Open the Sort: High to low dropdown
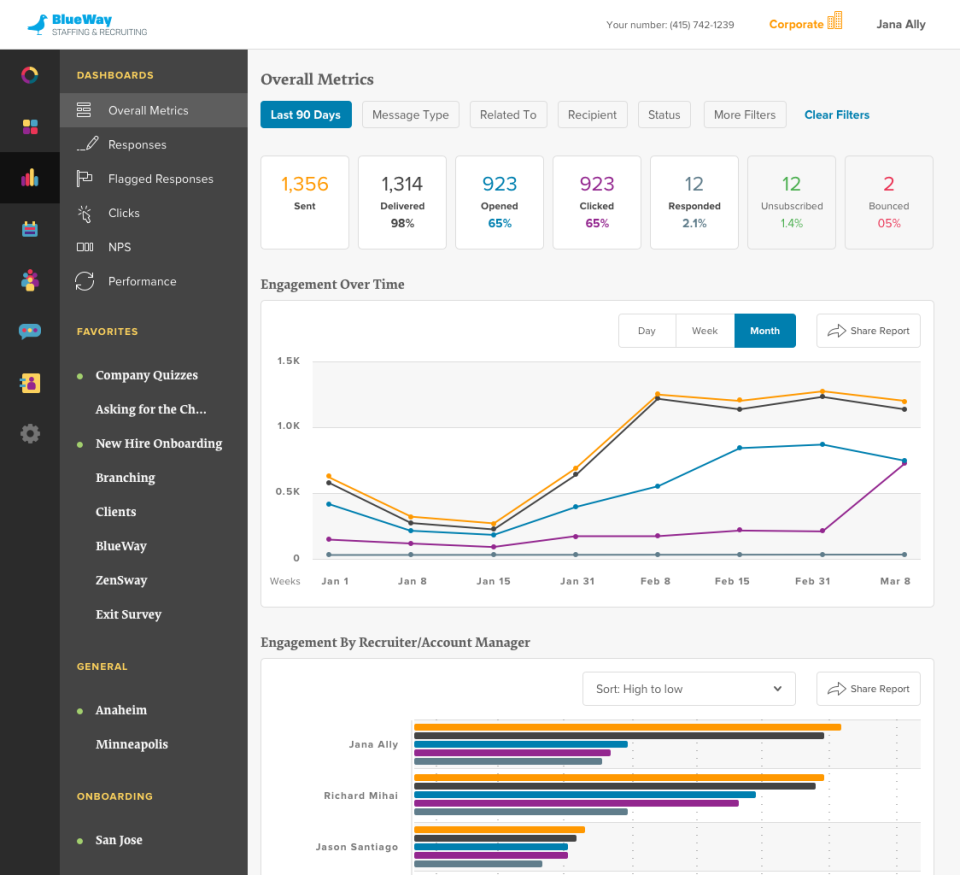 689,689
